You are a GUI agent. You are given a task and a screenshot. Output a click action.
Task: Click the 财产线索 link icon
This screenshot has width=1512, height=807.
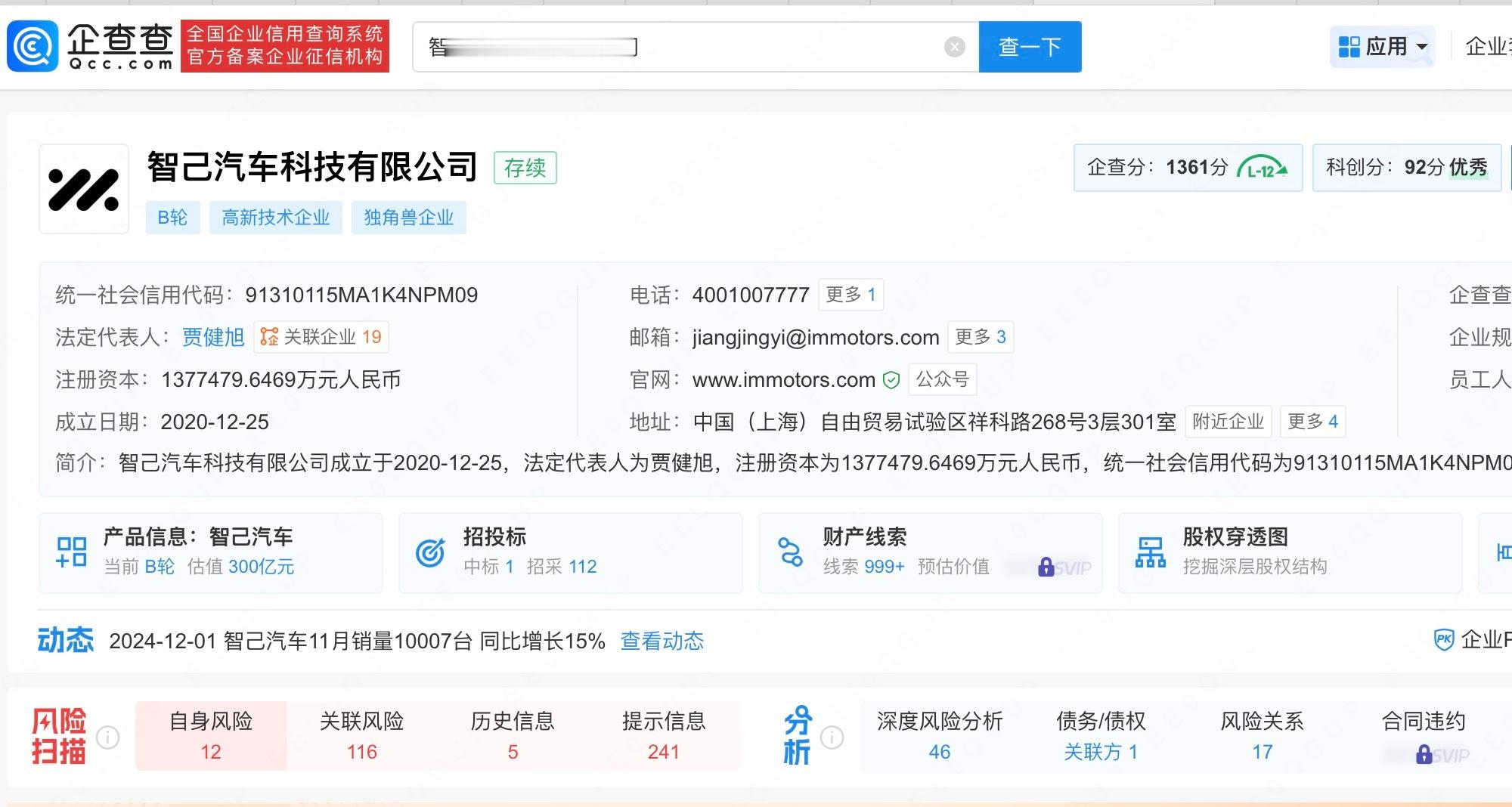pos(791,552)
